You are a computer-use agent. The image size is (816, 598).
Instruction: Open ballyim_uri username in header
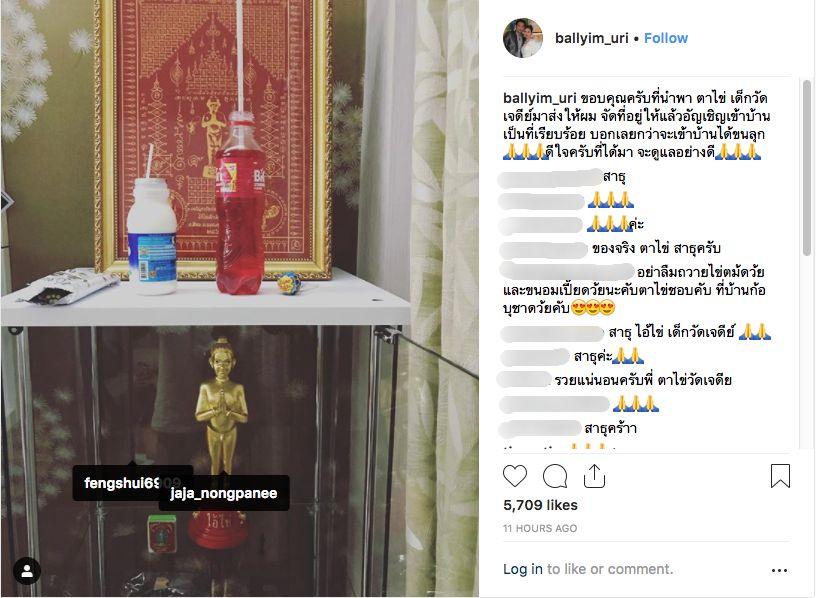592,39
